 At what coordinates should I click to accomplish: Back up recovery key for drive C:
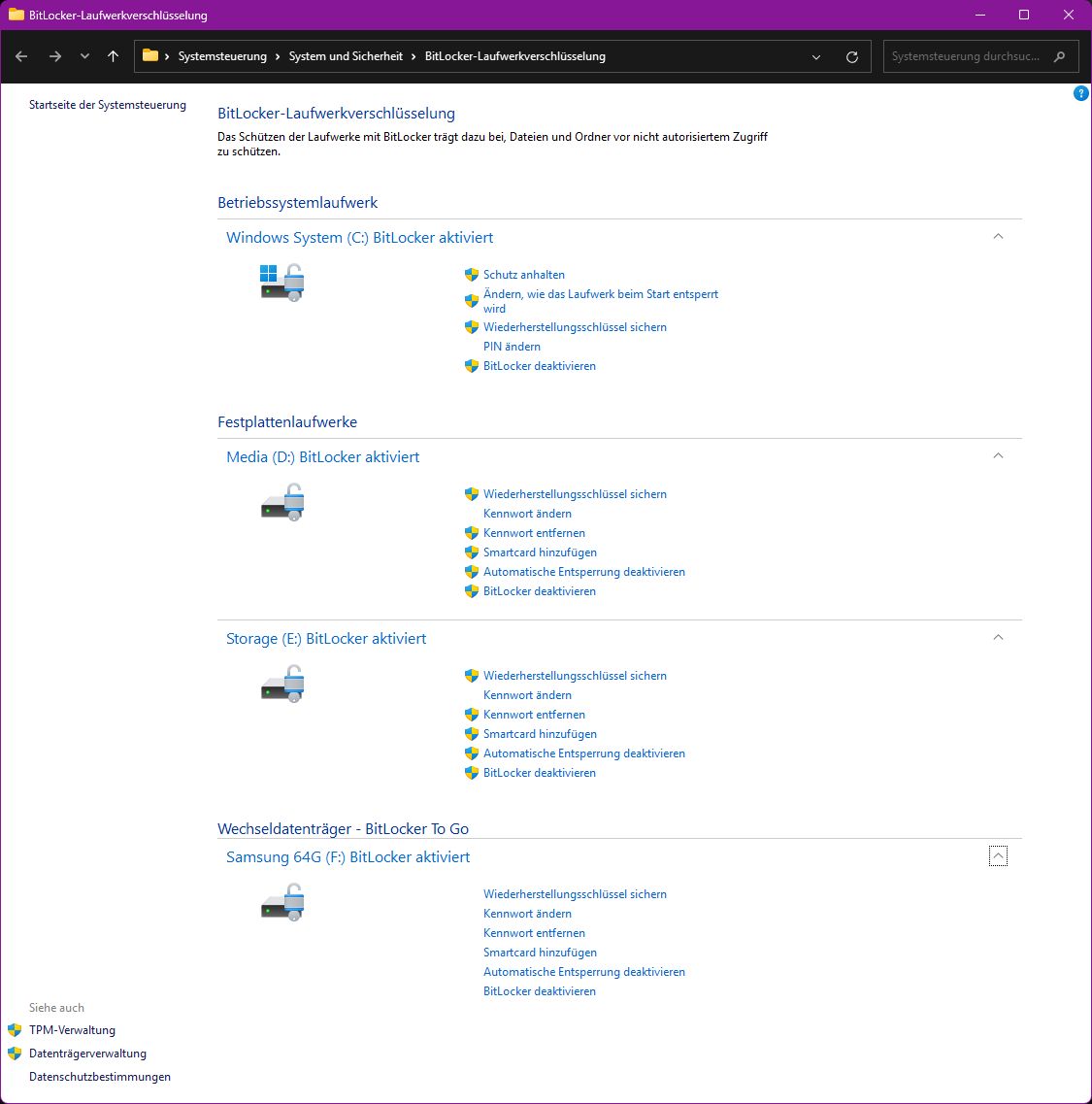click(x=575, y=326)
